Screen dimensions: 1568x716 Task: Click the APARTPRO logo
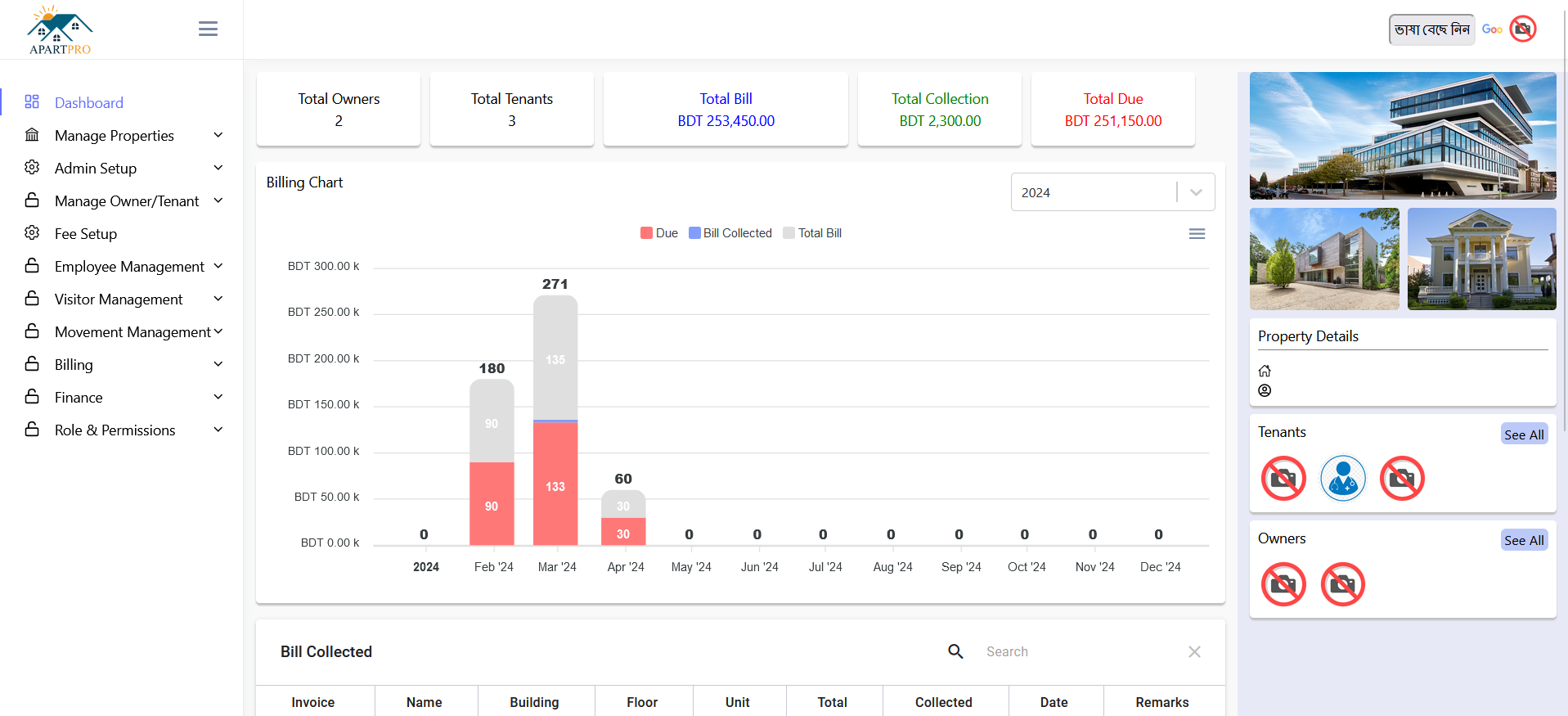click(60, 30)
